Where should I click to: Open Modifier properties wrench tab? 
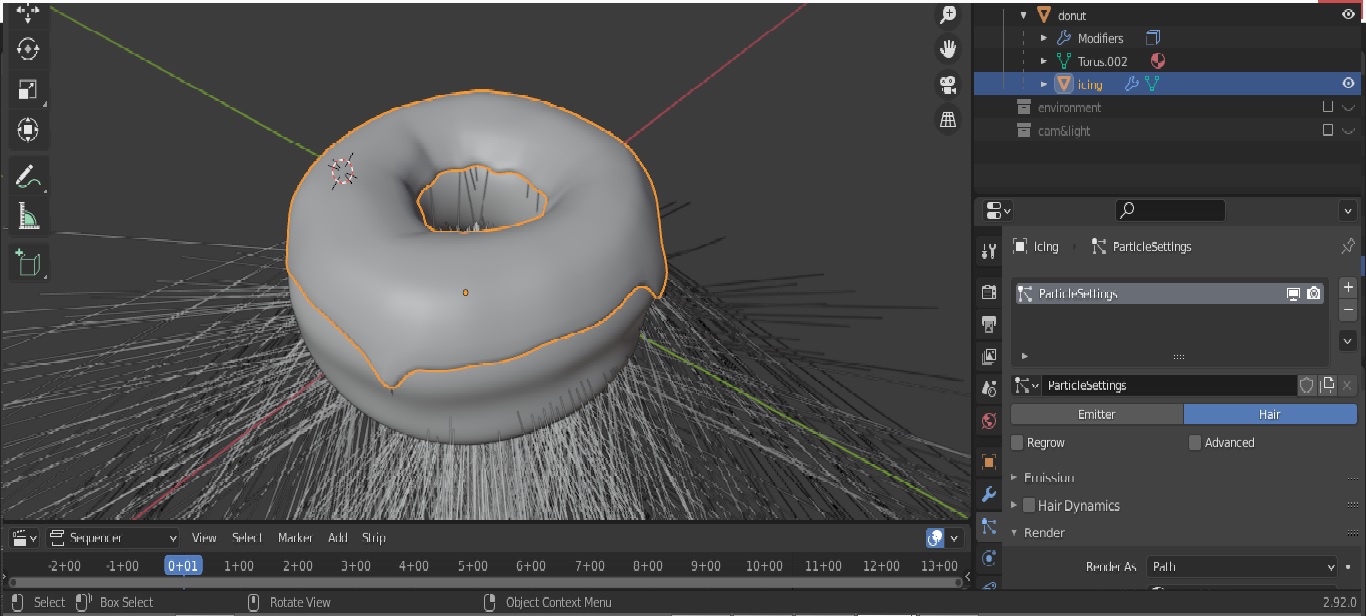coord(989,494)
